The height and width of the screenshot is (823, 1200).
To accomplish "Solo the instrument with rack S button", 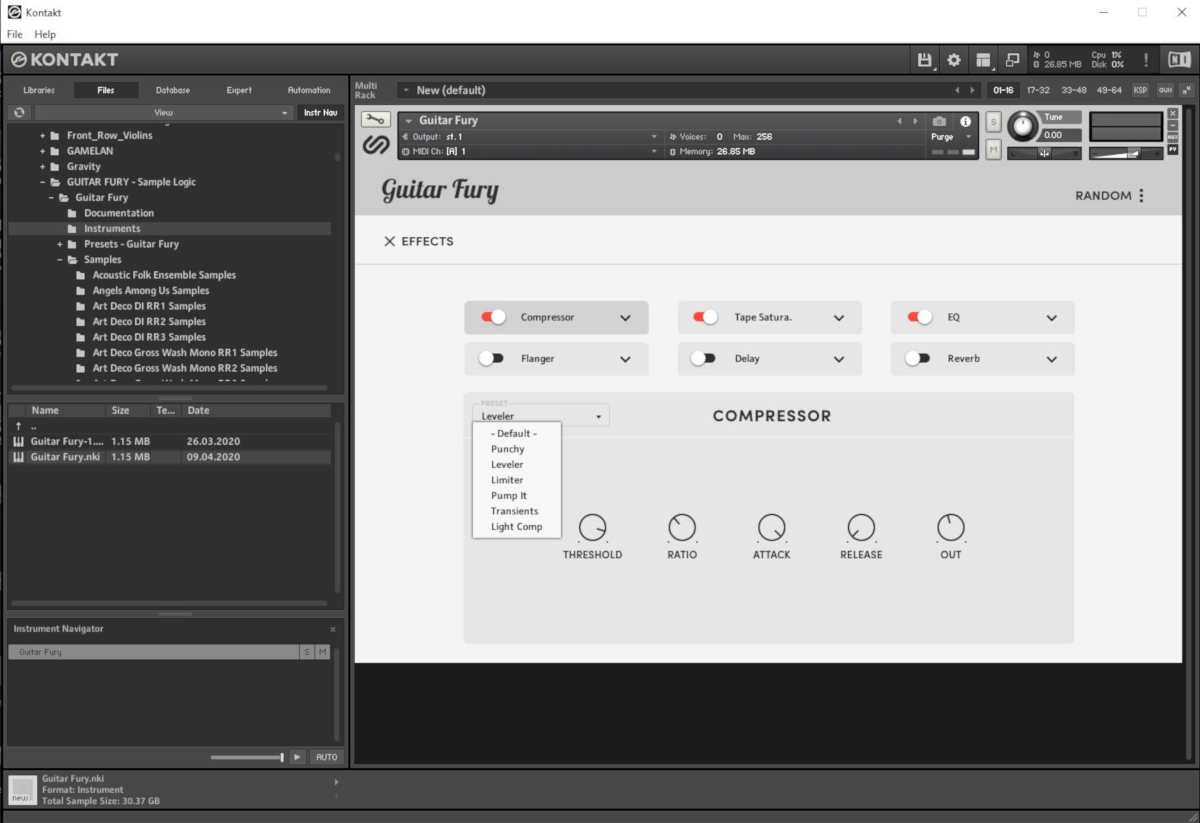I will pyautogui.click(x=993, y=122).
